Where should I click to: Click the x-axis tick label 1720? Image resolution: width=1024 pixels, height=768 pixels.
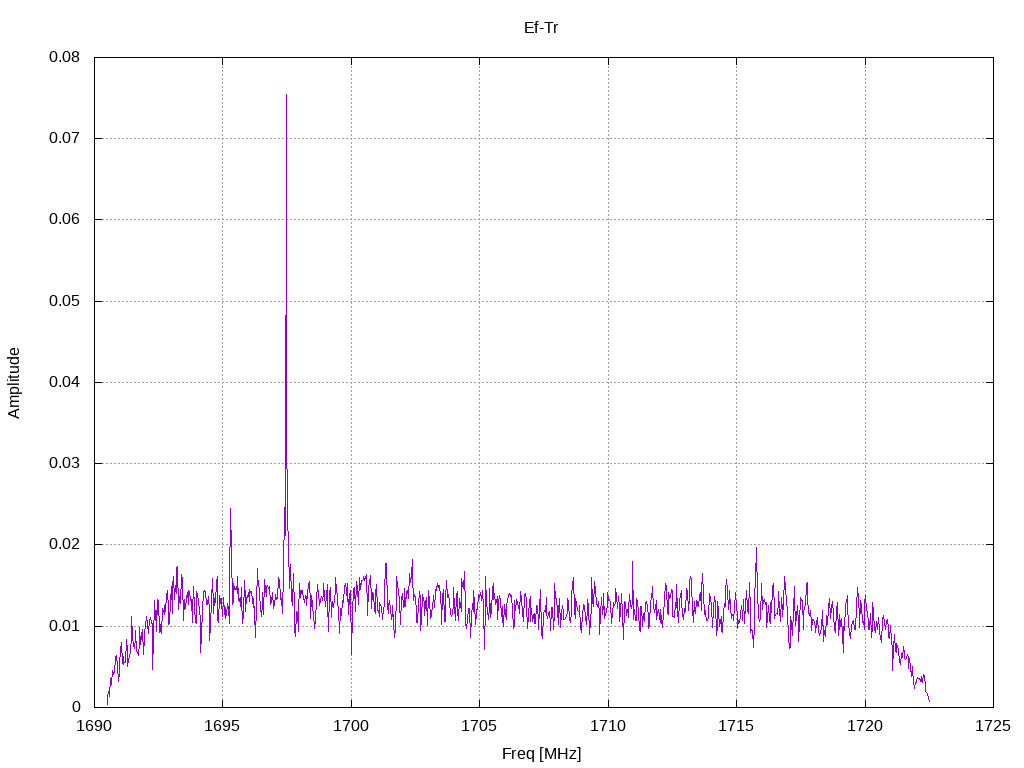865,726
